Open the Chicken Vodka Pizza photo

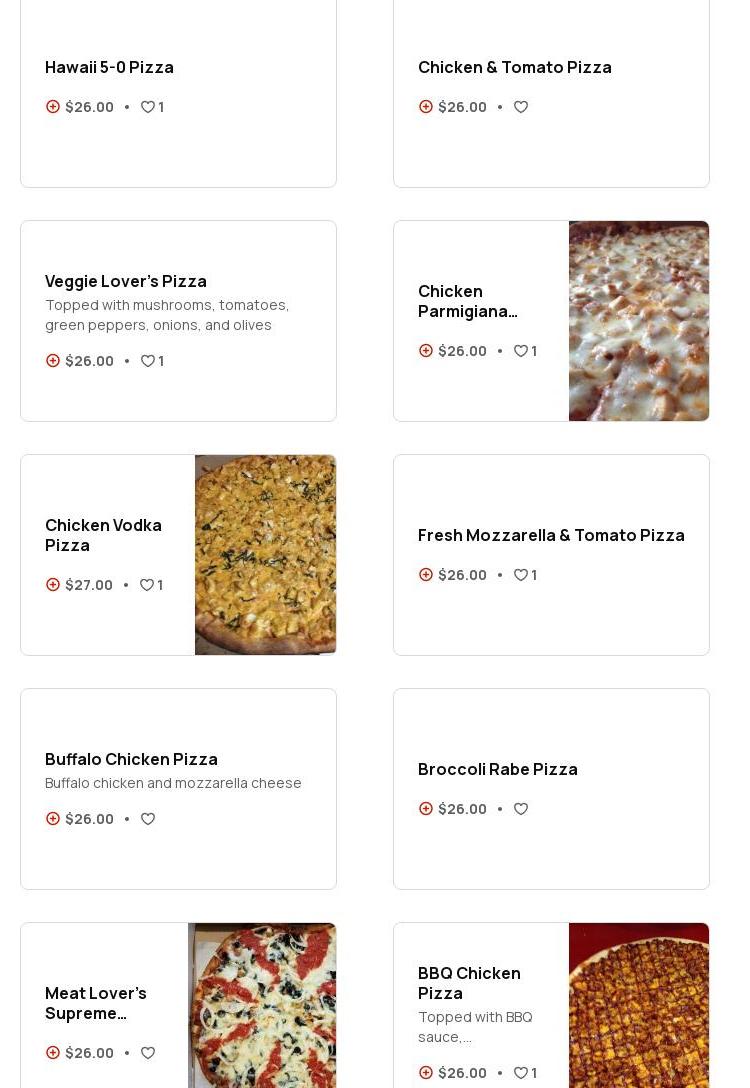pyautogui.click(x=265, y=555)
